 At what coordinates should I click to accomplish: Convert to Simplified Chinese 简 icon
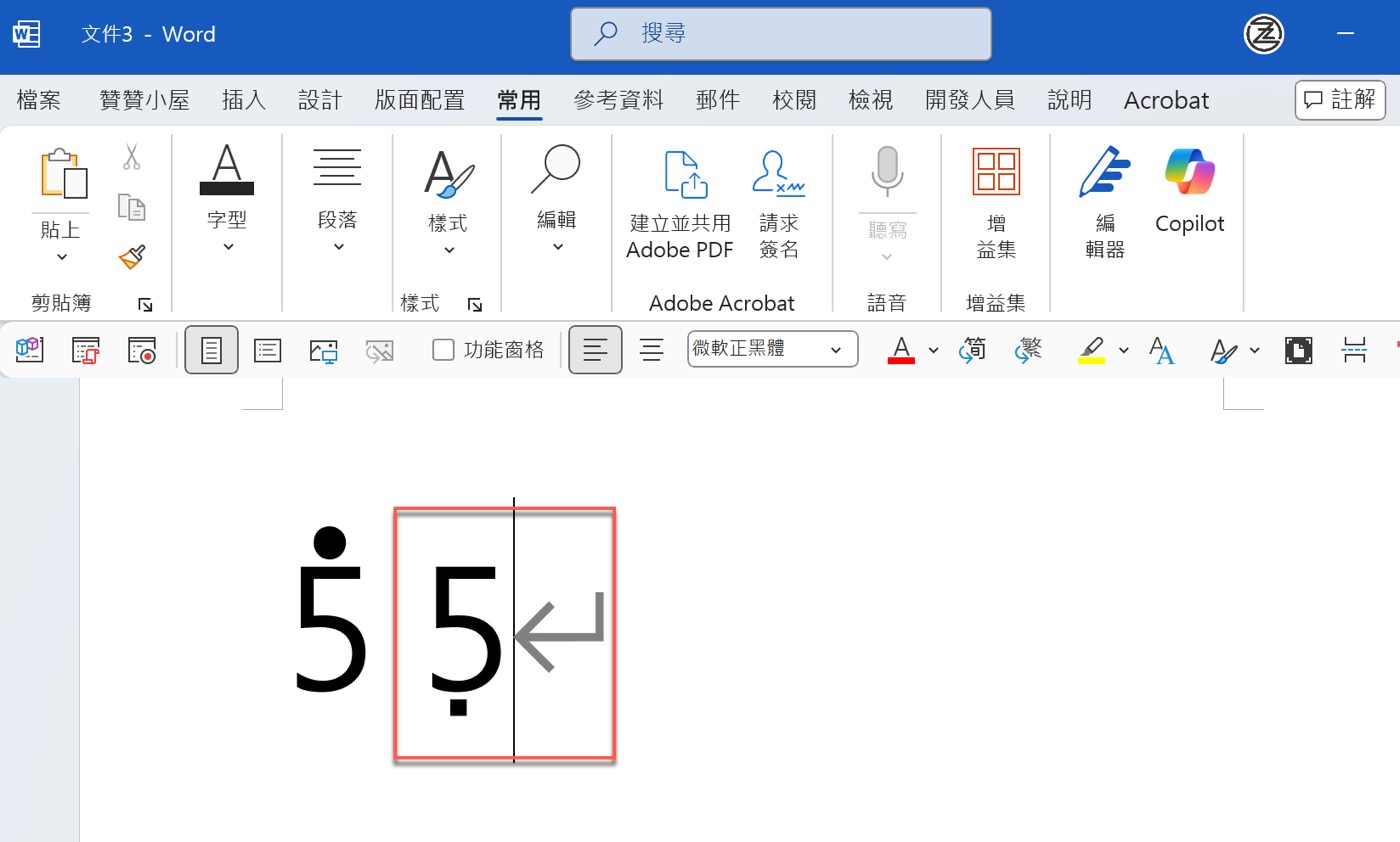[972, 349]
